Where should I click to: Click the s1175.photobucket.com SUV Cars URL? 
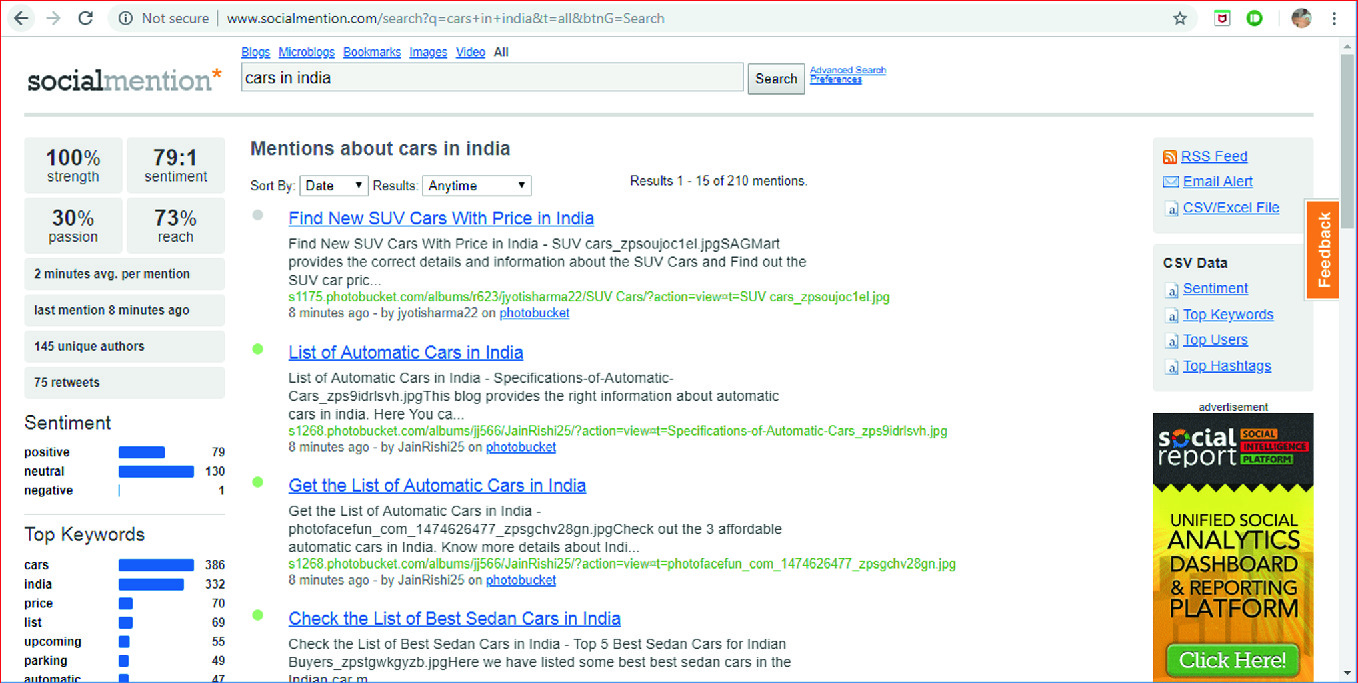click(589, 297)
